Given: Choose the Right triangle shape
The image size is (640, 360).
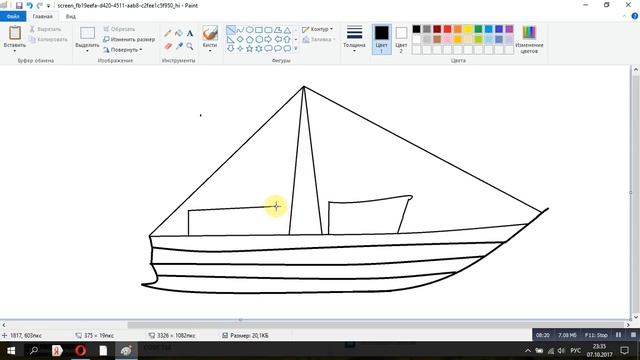Looking at the screenshot, I should click(x=231, y=40).
